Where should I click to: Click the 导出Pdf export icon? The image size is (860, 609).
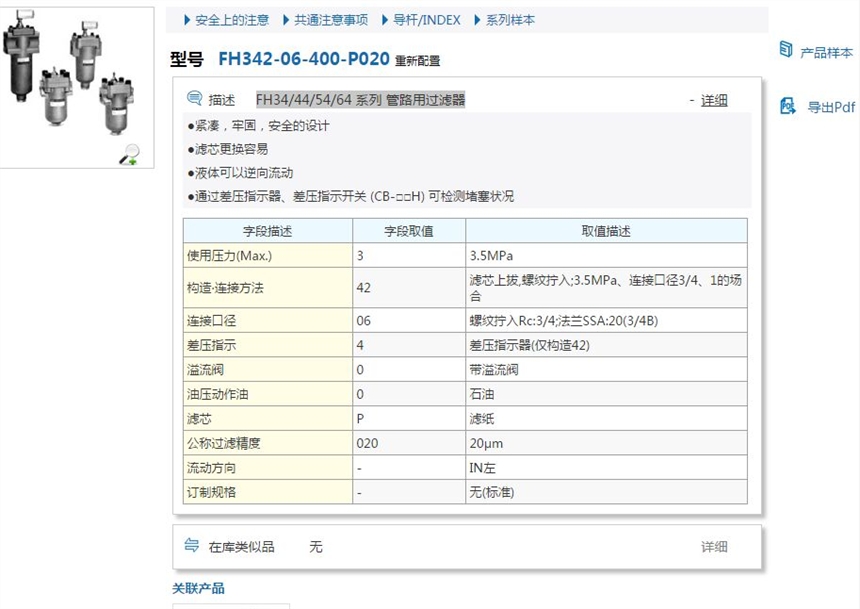click(x=787, y=106)
